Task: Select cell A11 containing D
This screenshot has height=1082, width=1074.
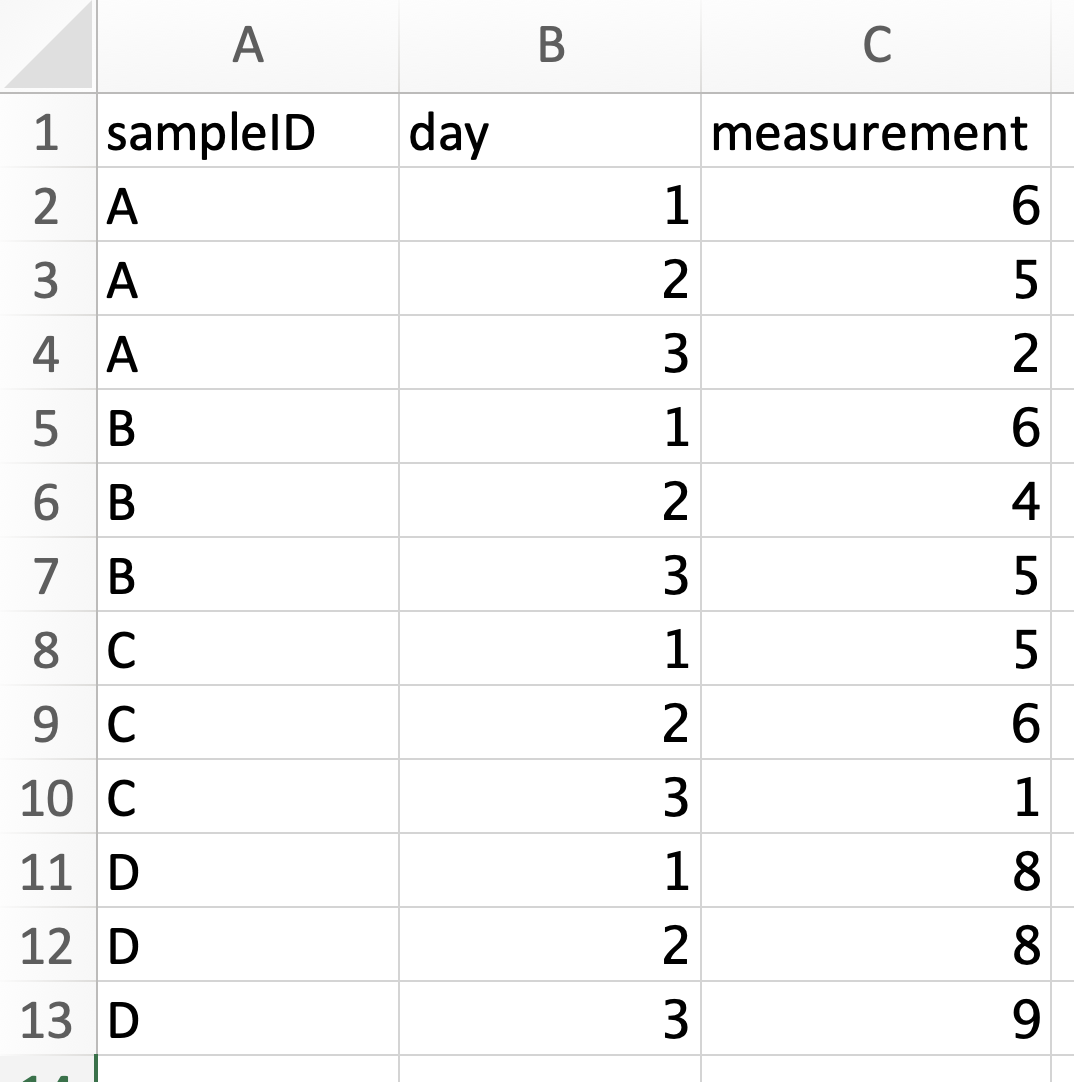Action: 247,872
